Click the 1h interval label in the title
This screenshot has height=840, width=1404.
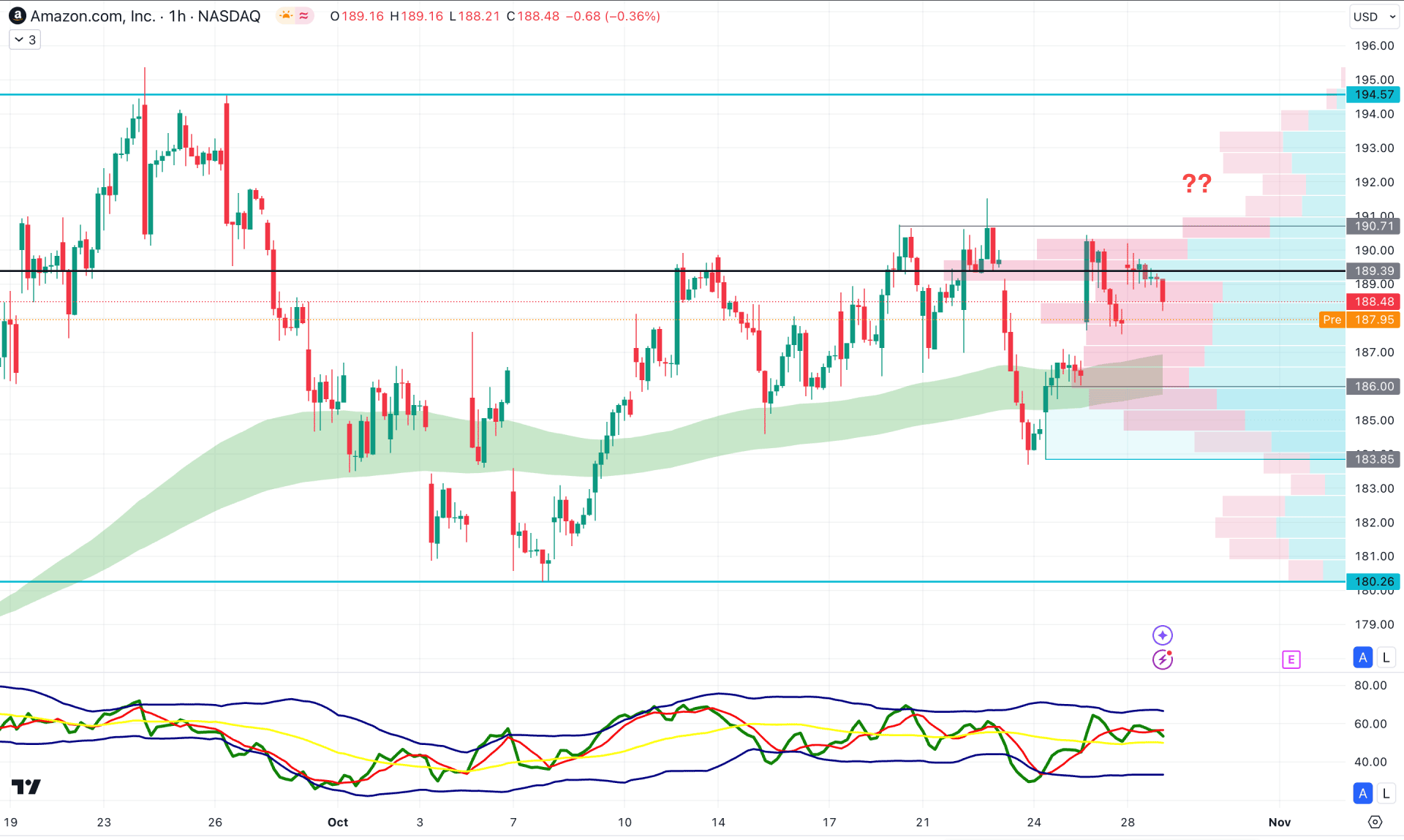point(177,16)
